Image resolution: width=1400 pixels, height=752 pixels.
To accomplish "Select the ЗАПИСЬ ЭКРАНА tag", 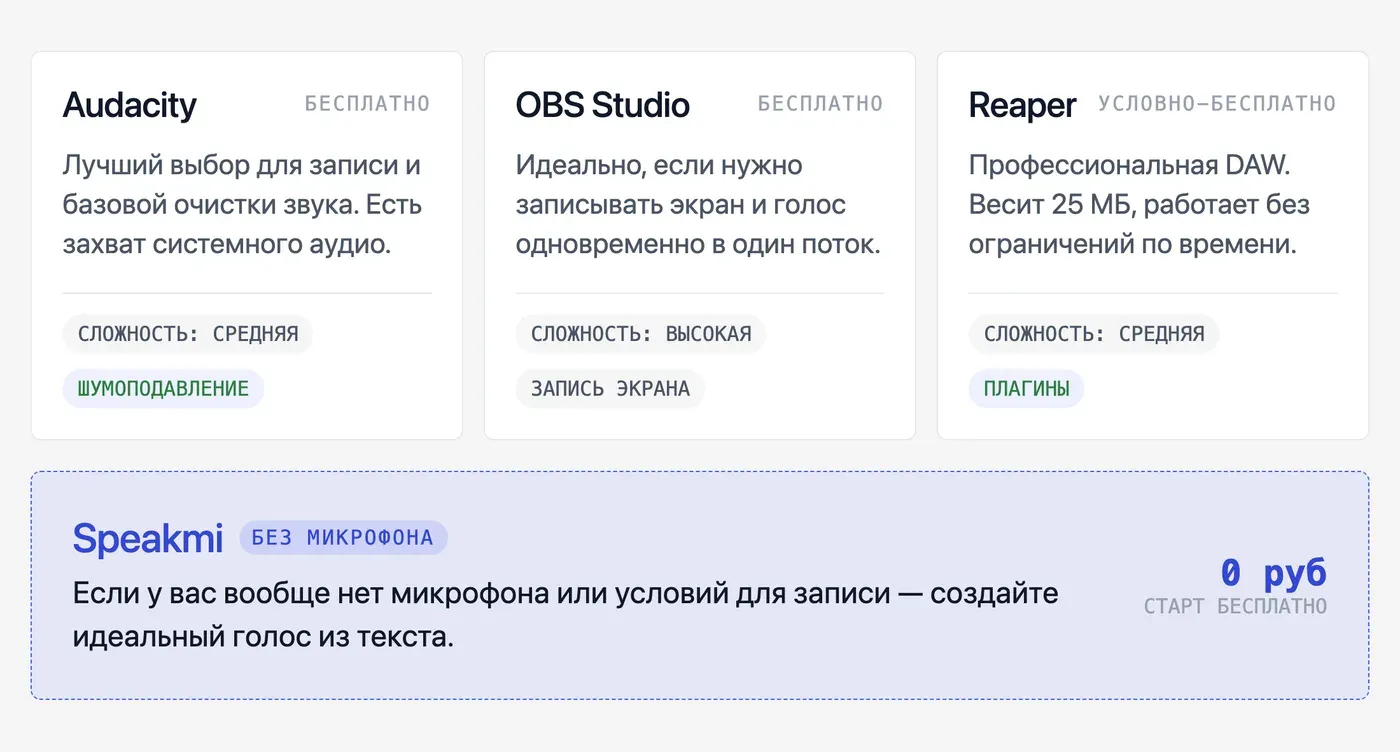I will (610, 389).
